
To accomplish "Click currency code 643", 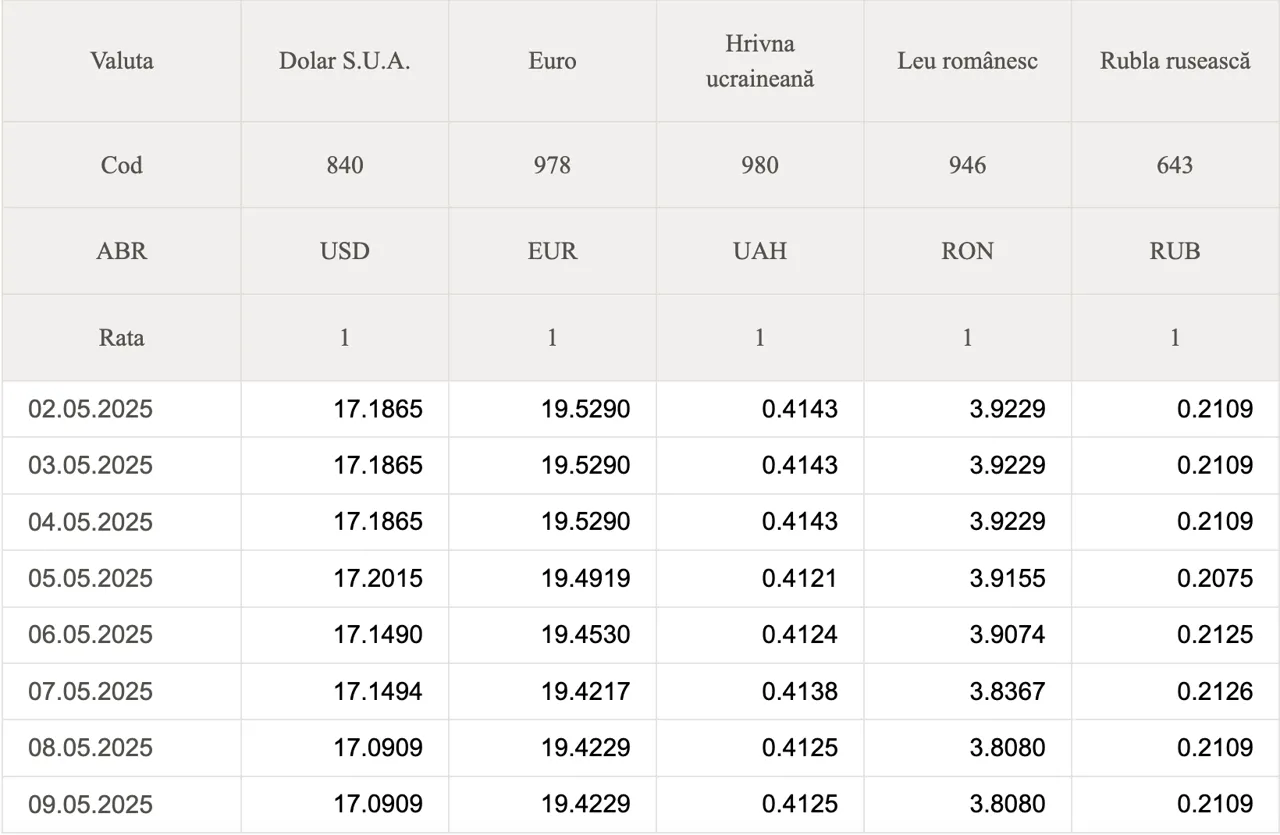I will [1175, 165].
